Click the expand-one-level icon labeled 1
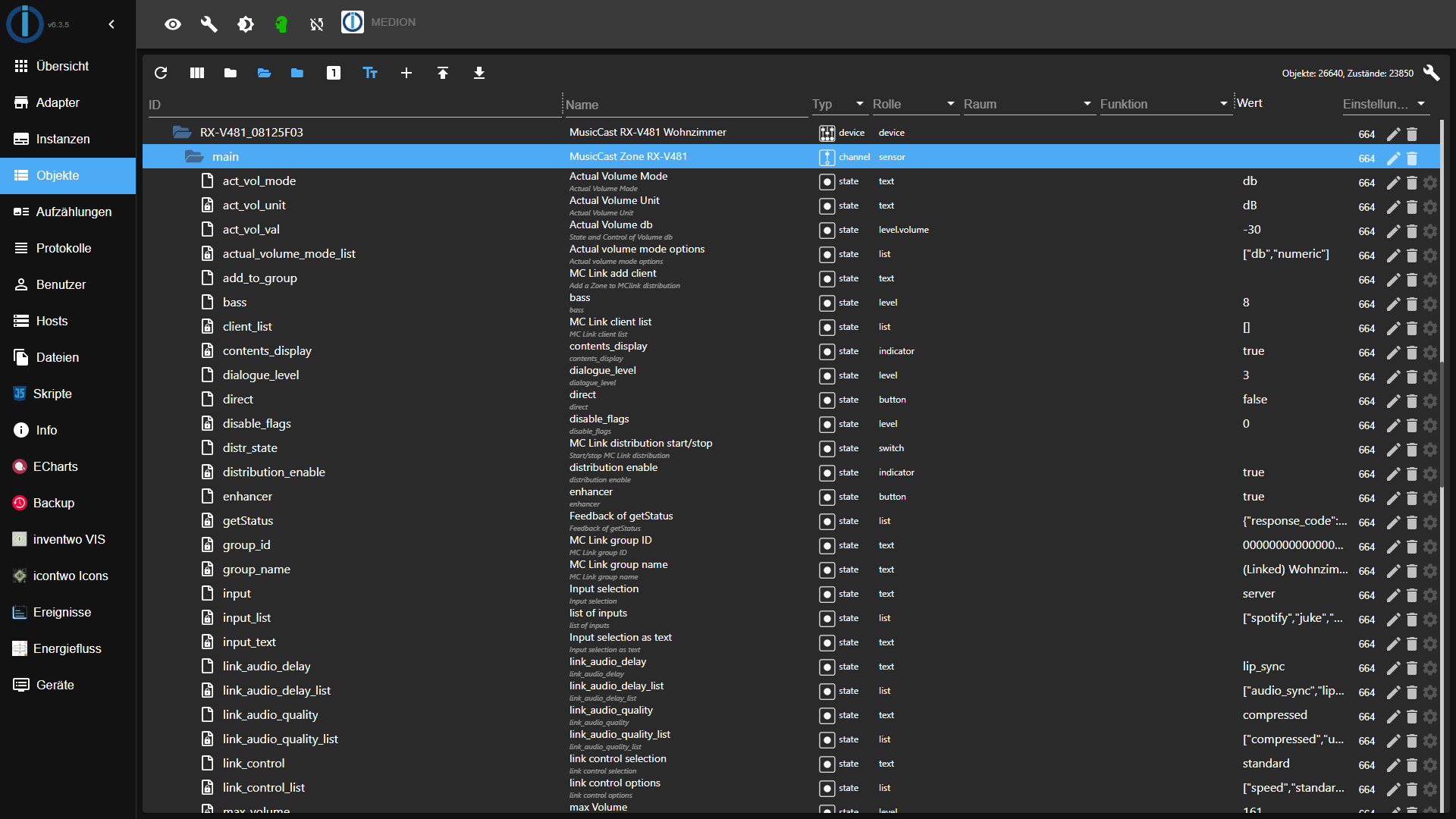 334,73
